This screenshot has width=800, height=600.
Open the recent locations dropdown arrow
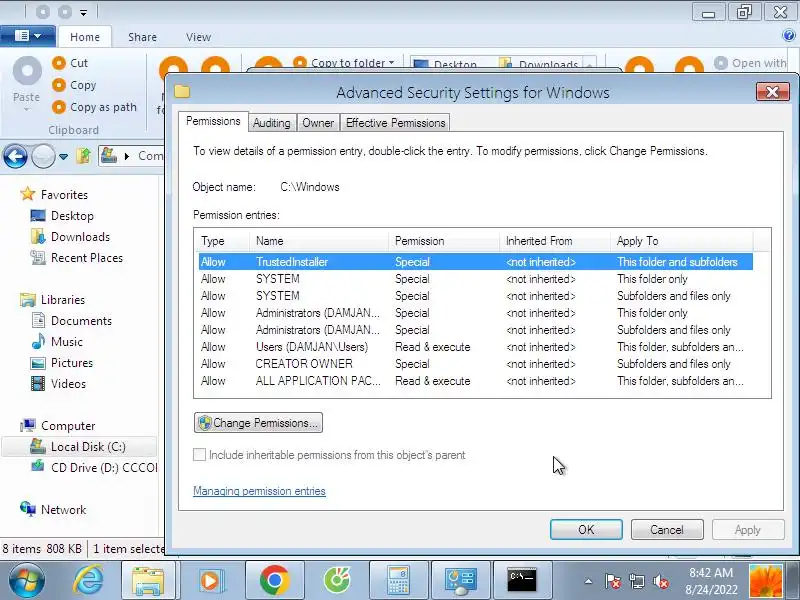click(63, 157)
